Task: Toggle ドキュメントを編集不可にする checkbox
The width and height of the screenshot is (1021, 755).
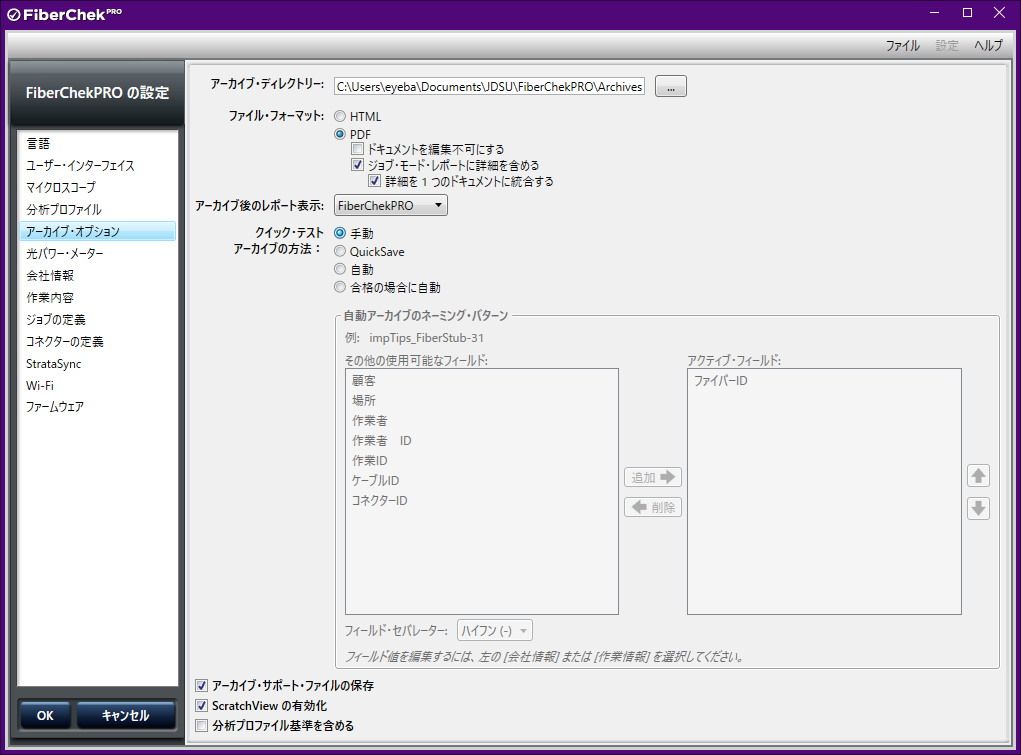Action: click(357, 149)
